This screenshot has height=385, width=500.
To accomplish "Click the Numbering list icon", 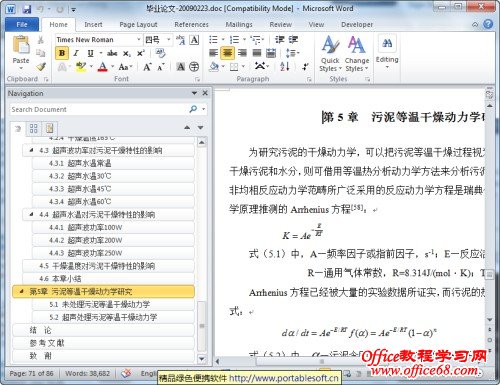I will point(234,40).
